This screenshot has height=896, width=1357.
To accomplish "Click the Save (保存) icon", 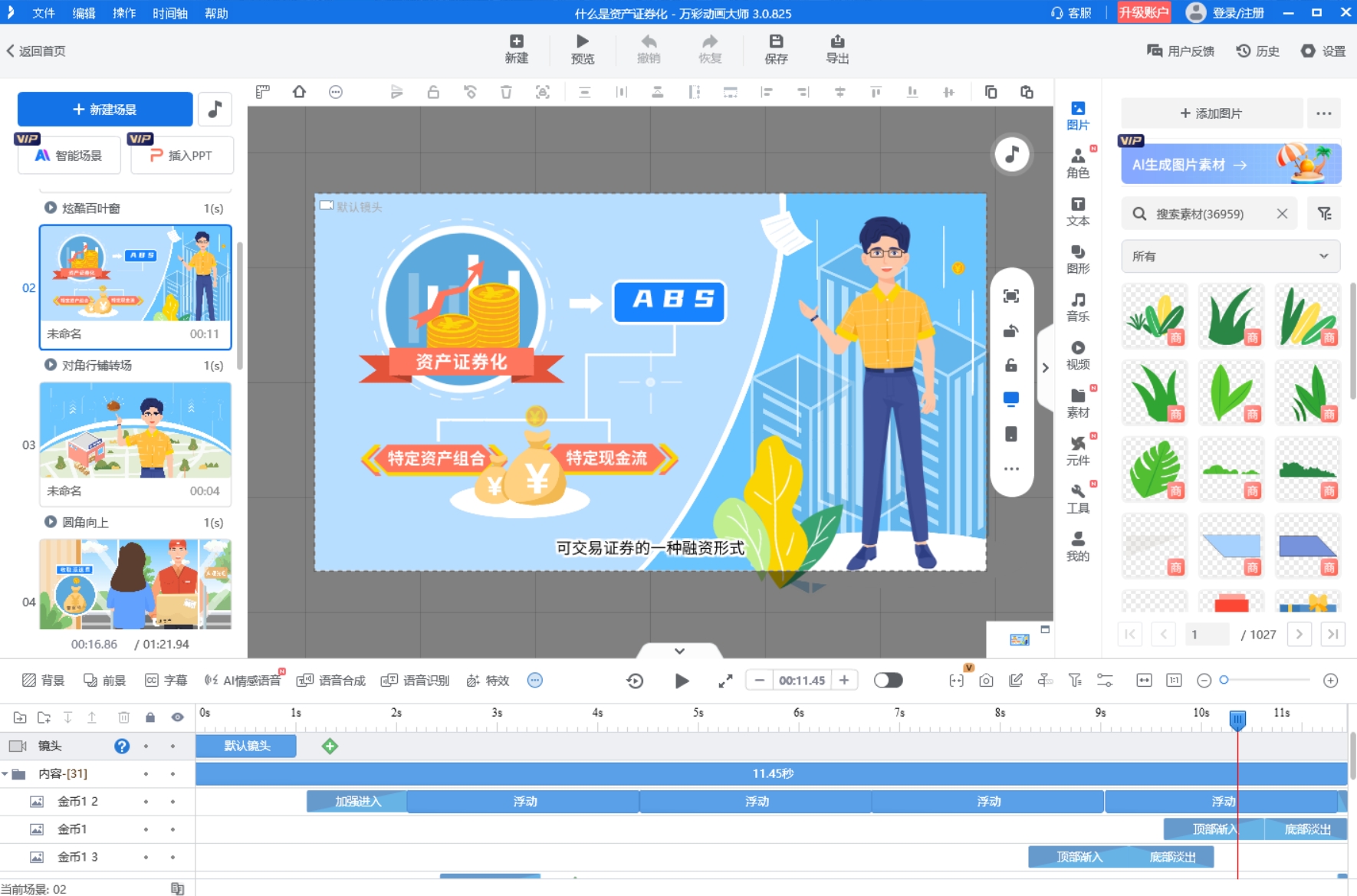I will 776,49.
